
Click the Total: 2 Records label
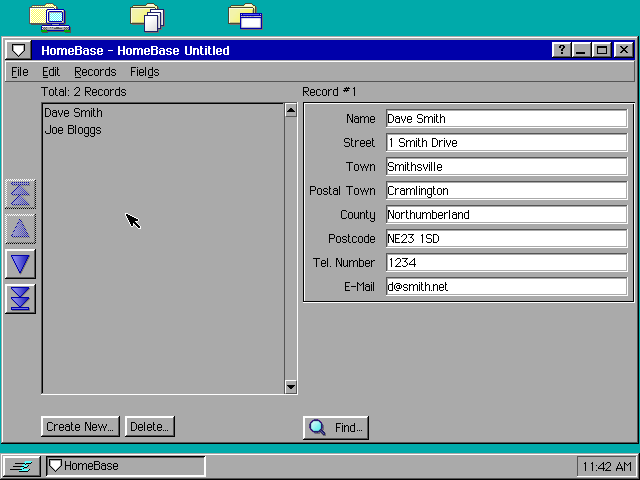coord(84,92)
